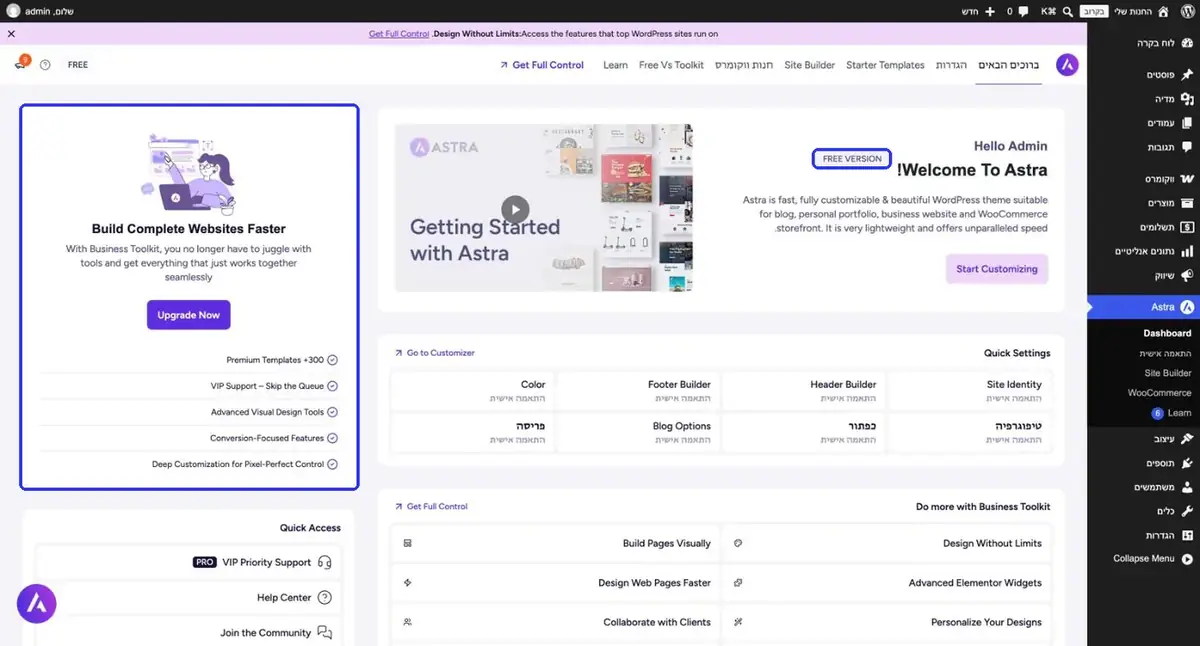Click the Start Customizing button
The height and width of the screenshot is (646, 1200).
pos(997,269)
